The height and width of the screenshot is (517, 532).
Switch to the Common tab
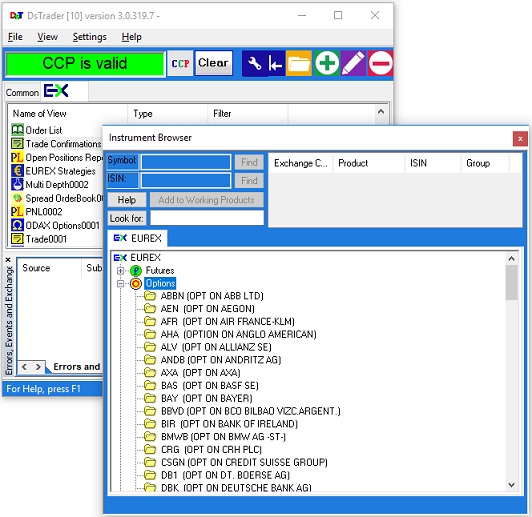[22, 93]
